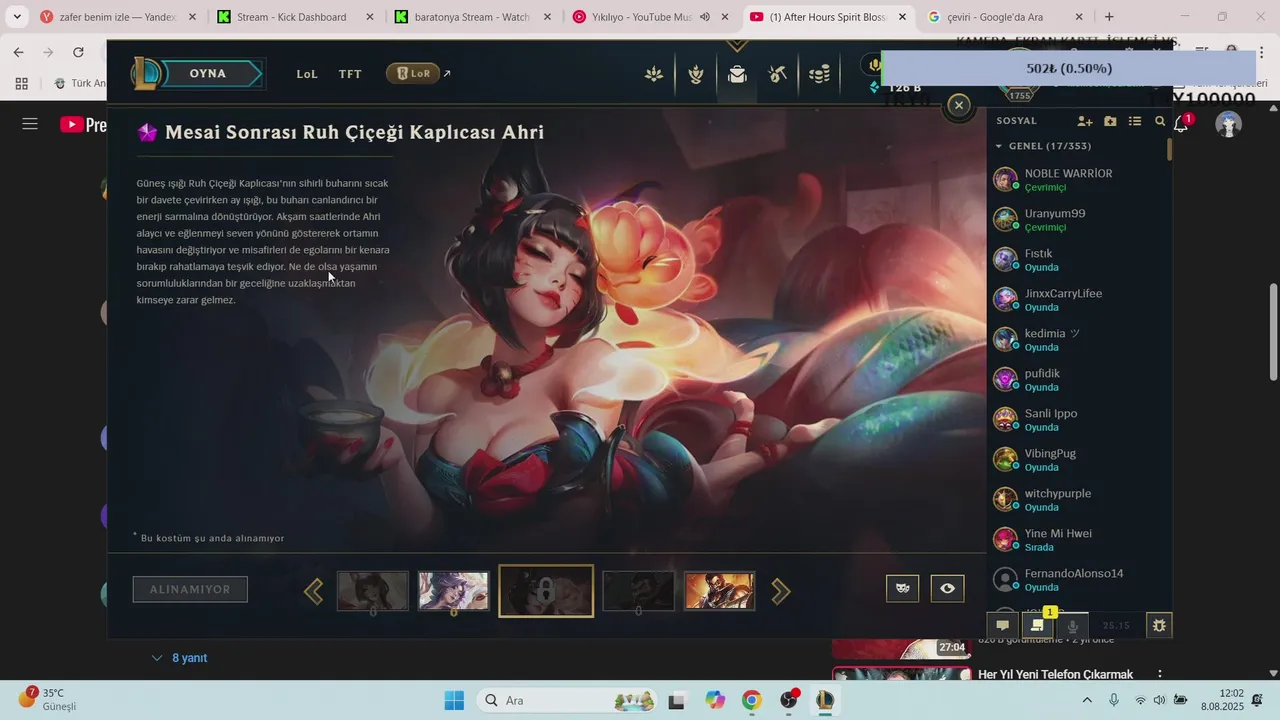Open the Chrome tab search dropdown
The width and height of the screenshot is (1280, 720).
point(17,17)
